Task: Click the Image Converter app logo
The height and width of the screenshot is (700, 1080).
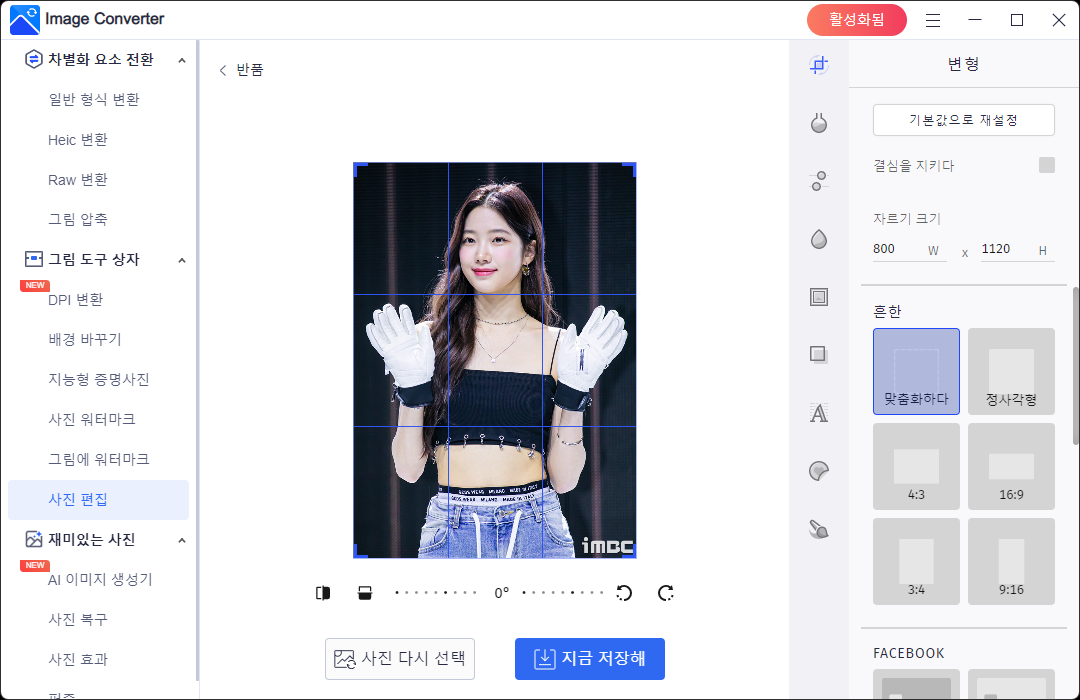Action: click(x=25, y=19)
